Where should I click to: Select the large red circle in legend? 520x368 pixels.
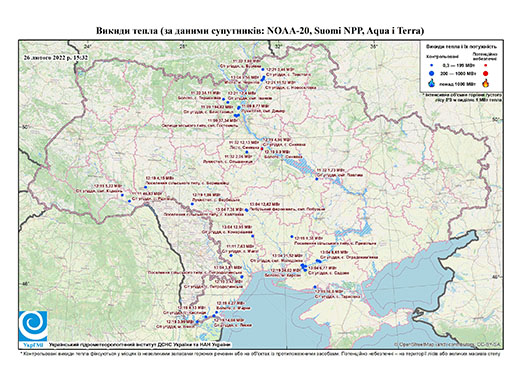(x=485, y=74)
